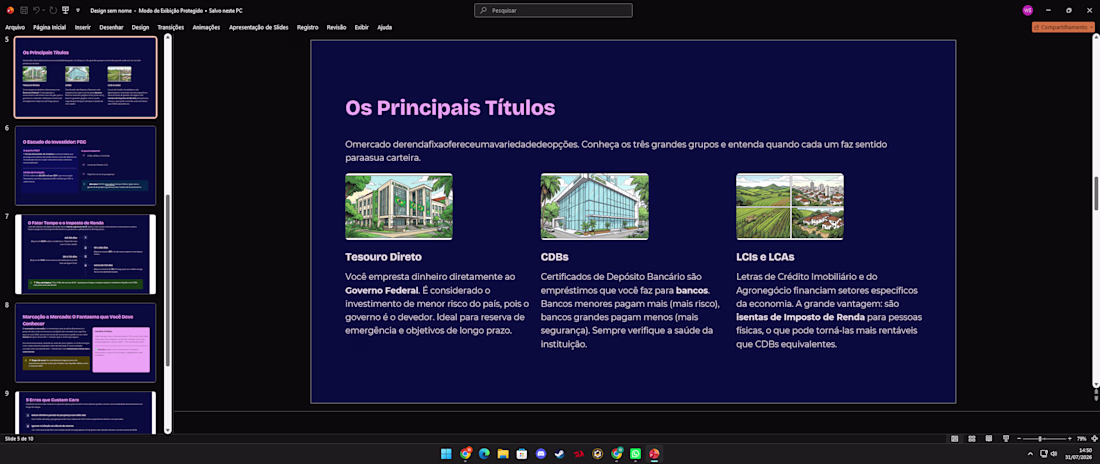Click the slide title Os Principais Títulos
This screenshot has width=1100, height=464.
(x=450, y=107)
